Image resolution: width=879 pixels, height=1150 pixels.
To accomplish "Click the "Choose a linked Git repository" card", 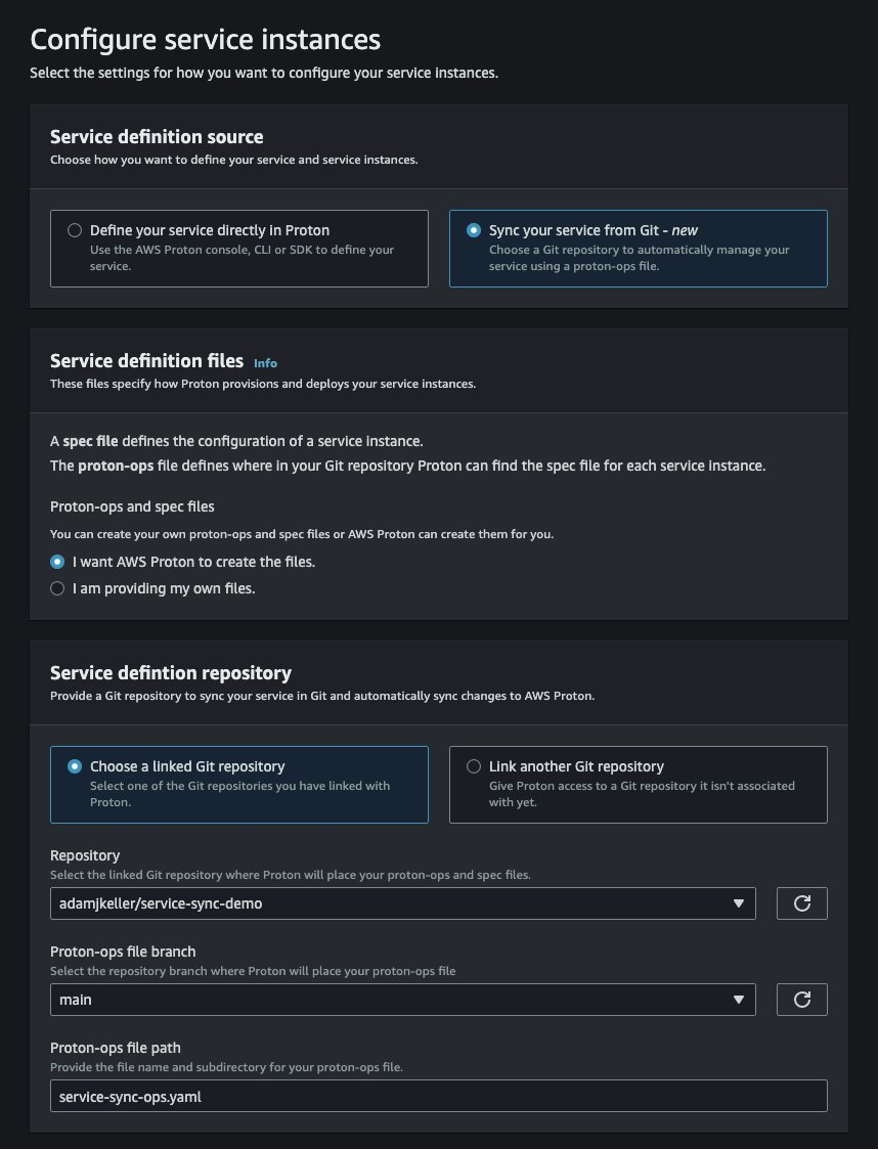I will (240, 785).
